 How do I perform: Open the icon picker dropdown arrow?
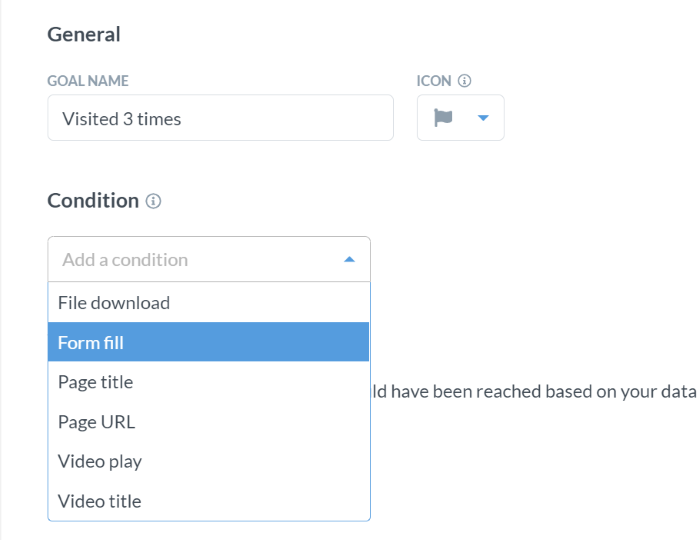[x=483, y=118]
